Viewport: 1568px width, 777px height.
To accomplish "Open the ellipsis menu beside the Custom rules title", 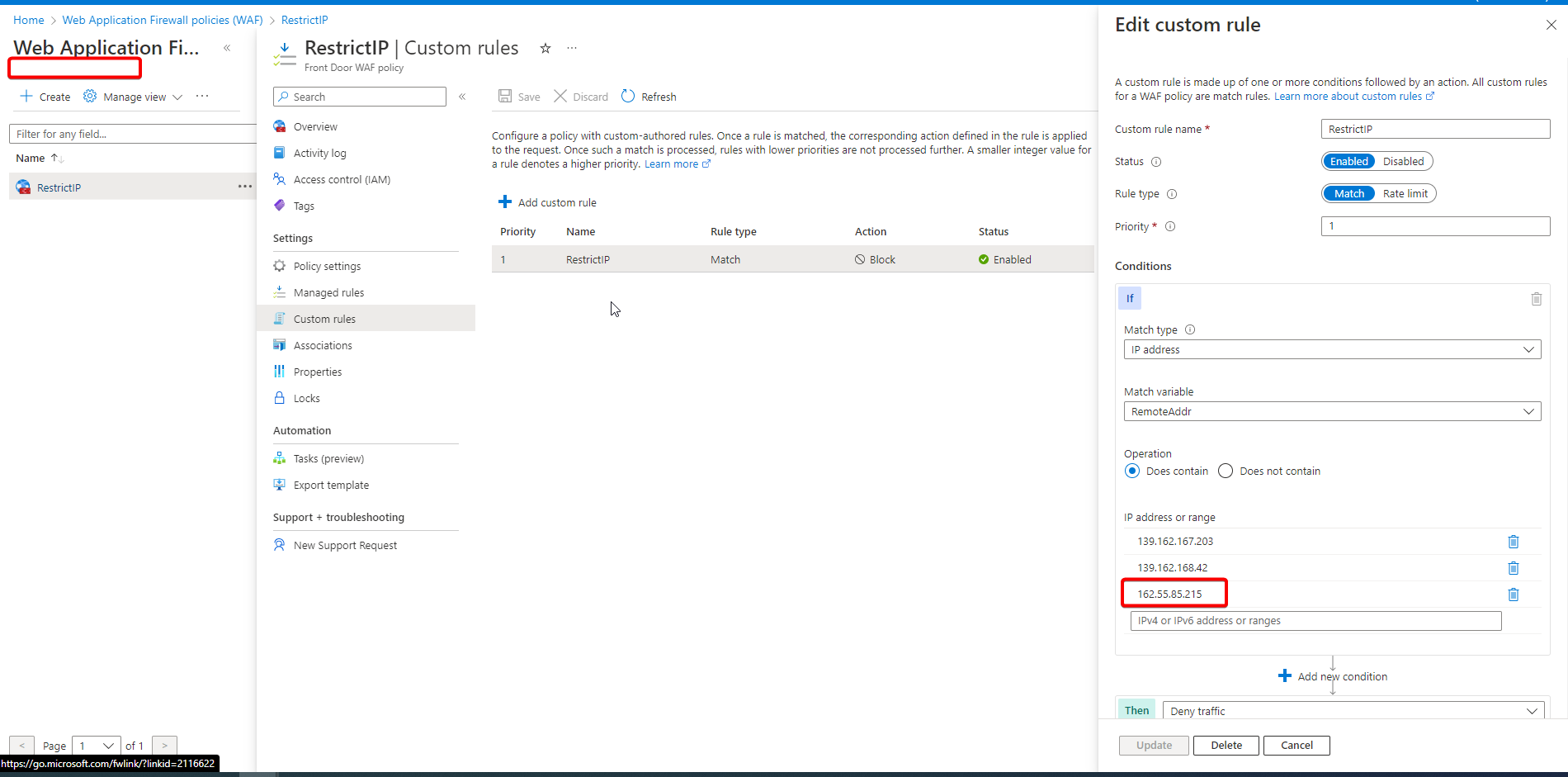I will (572, 48).
